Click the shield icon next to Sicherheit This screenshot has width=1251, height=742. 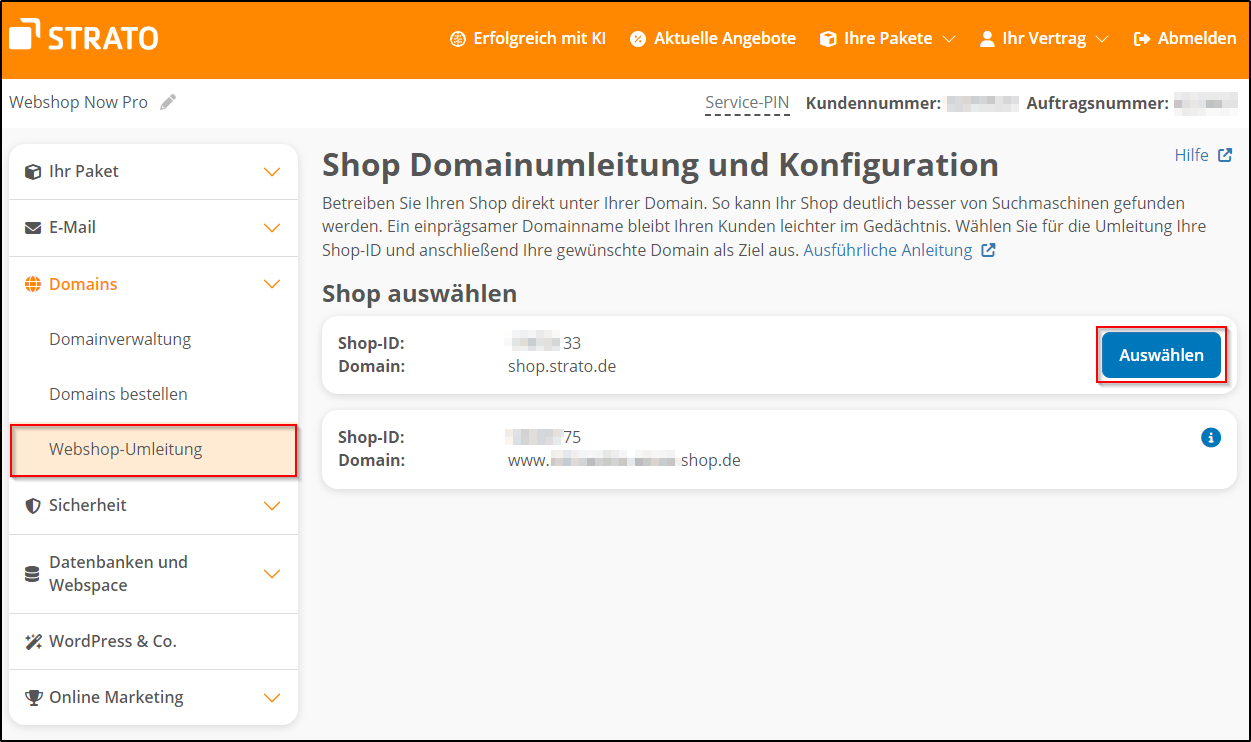[33, 505]
